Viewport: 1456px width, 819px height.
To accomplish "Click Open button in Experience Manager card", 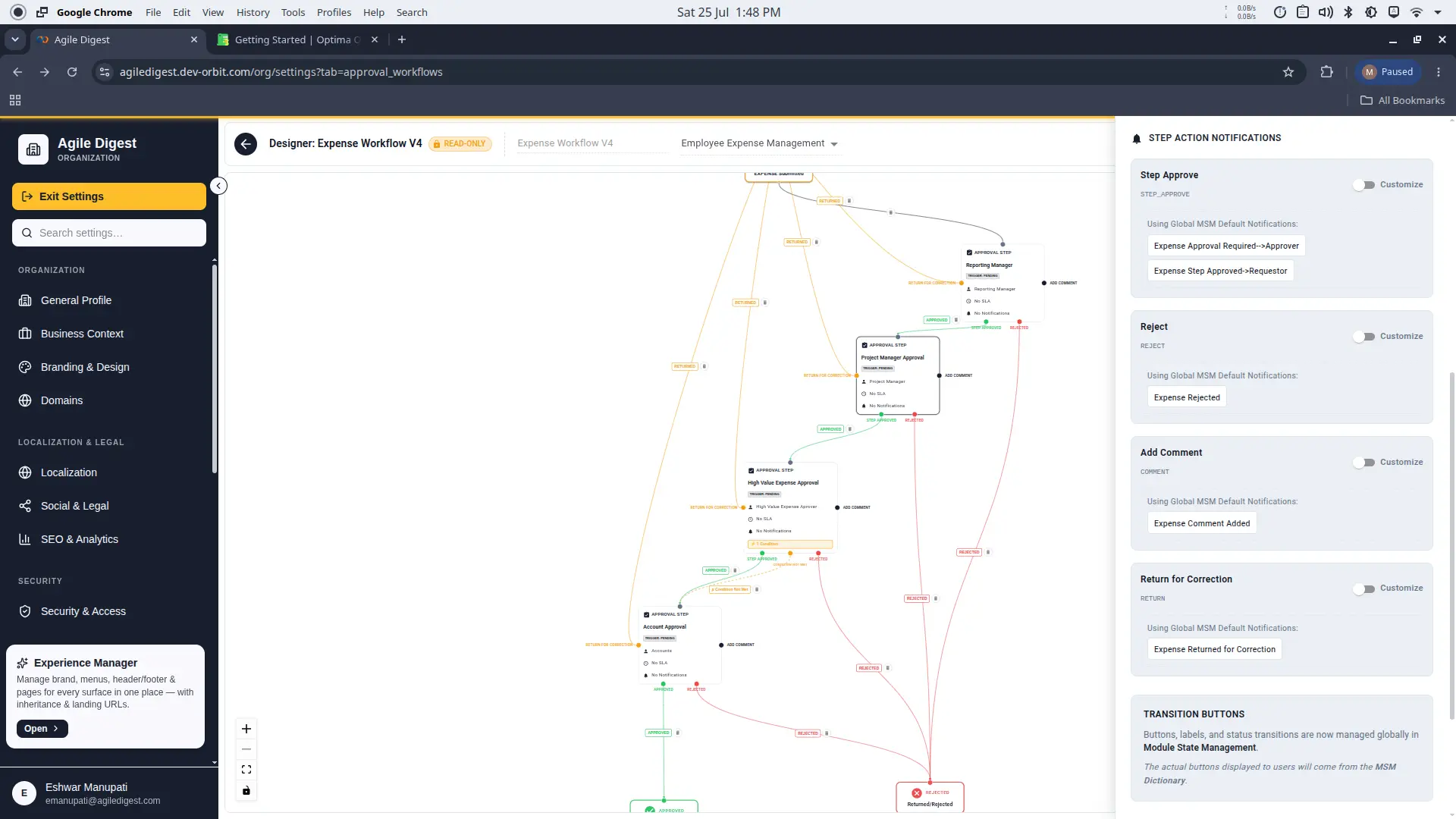I will click(x=42, y=729).
